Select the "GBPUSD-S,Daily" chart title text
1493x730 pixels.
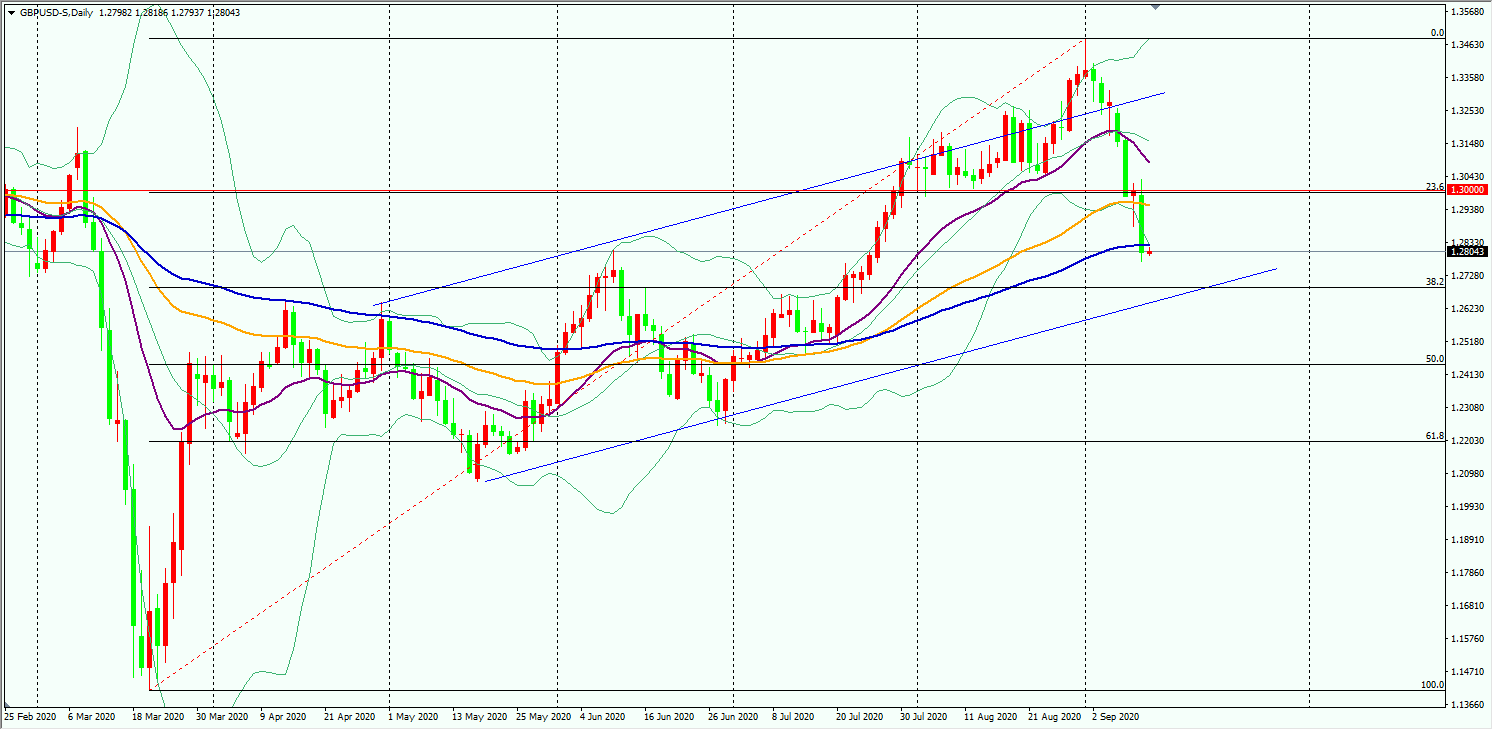pos(57,12)
